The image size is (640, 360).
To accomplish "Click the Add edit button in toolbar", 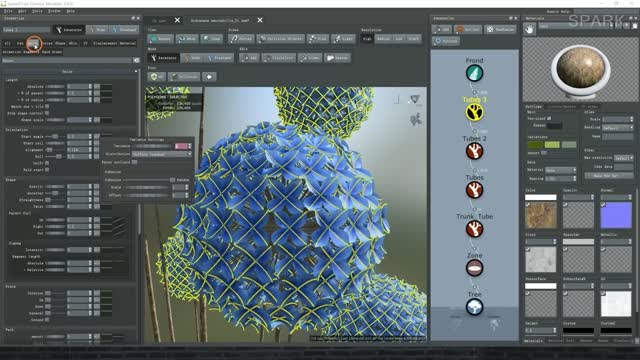I will coord(249,58).
